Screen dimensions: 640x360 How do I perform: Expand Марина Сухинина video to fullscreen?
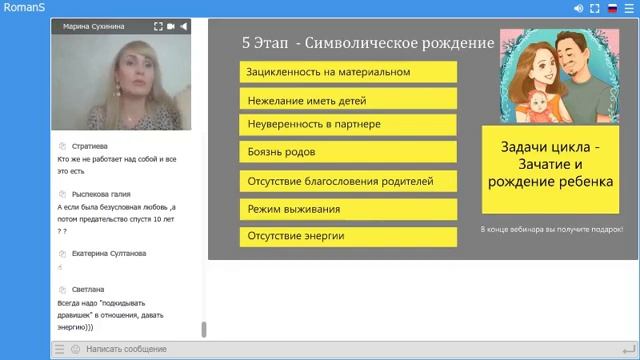coord(158,27)
